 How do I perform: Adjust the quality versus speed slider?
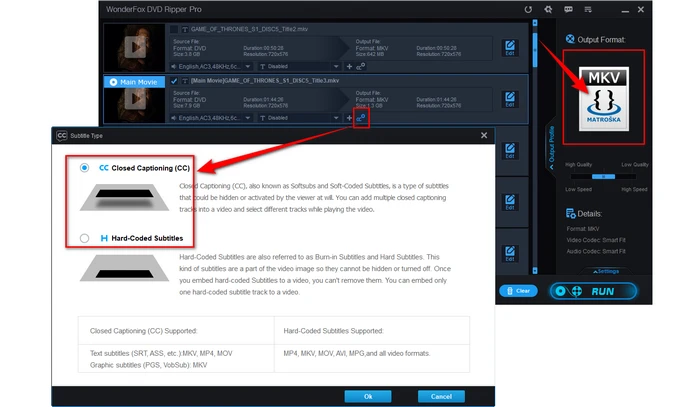pos(603,177)
